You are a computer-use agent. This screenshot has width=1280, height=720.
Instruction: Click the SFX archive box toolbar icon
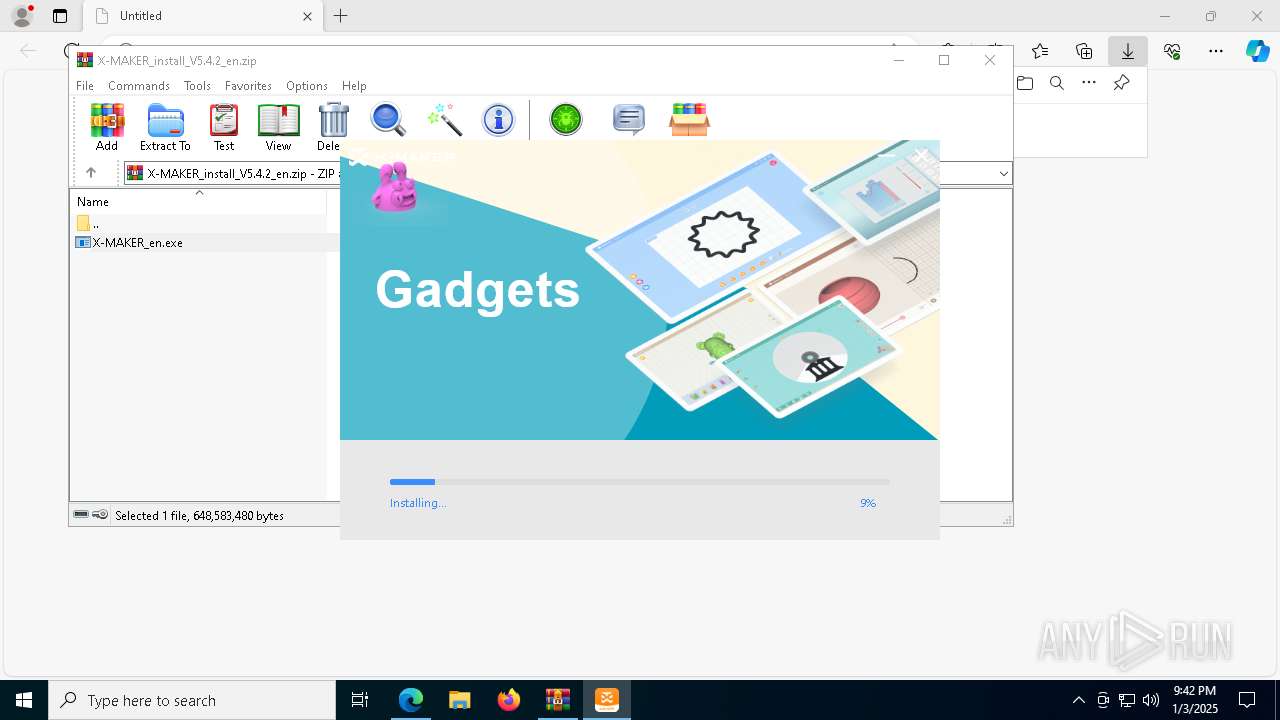pos(689,120)
